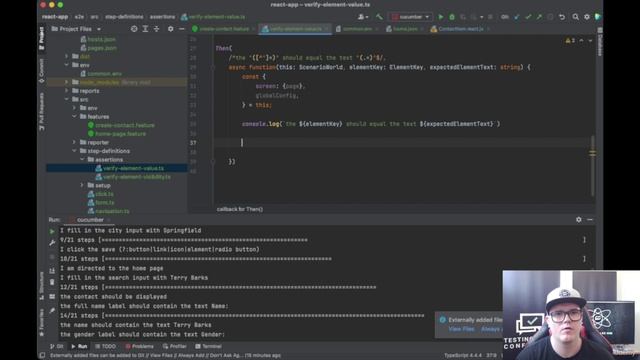
Task: Rerun cucumber from Run panel play icon
Action: (52, 231)
